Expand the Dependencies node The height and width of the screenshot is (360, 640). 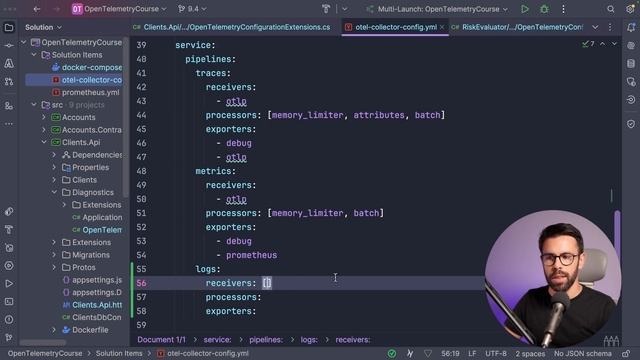[54, 155]
